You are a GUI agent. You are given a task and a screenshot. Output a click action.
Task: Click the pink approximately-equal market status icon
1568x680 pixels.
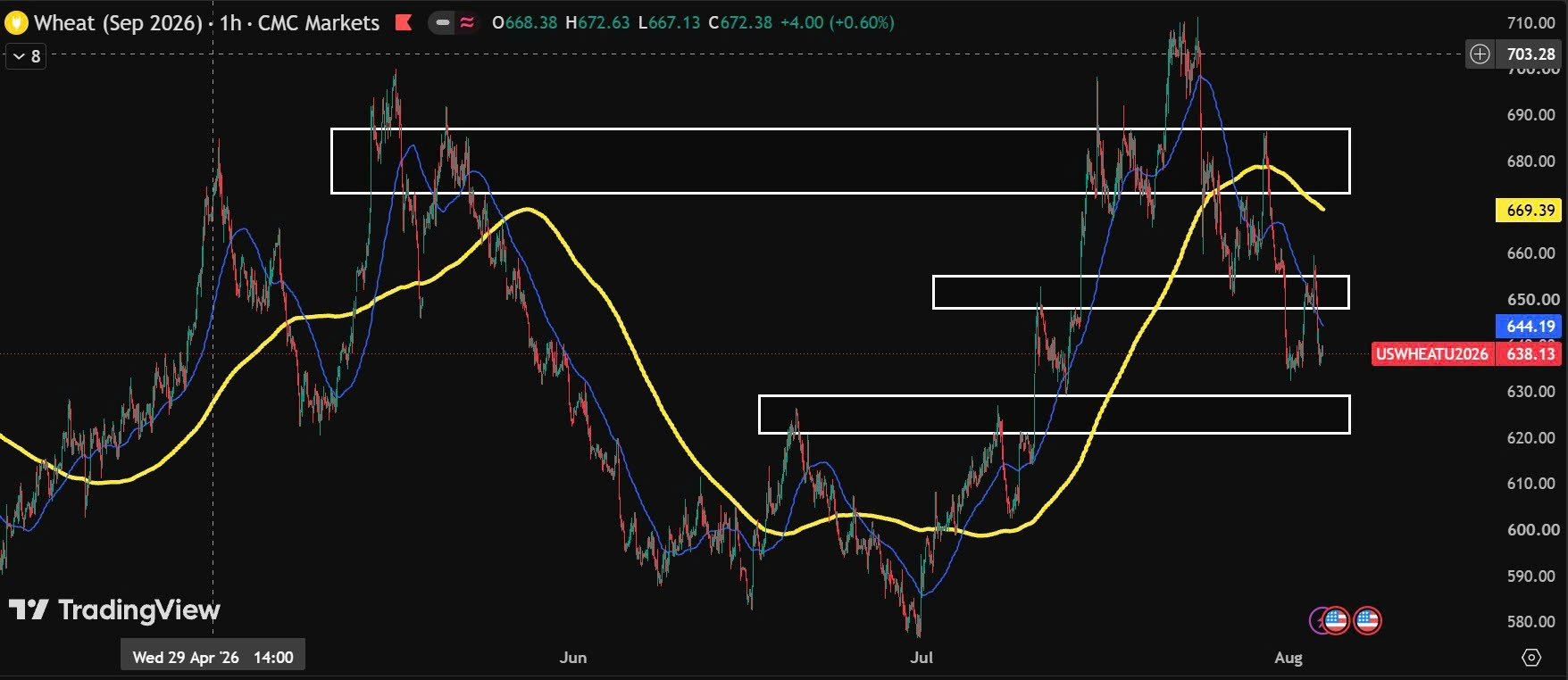467,23
